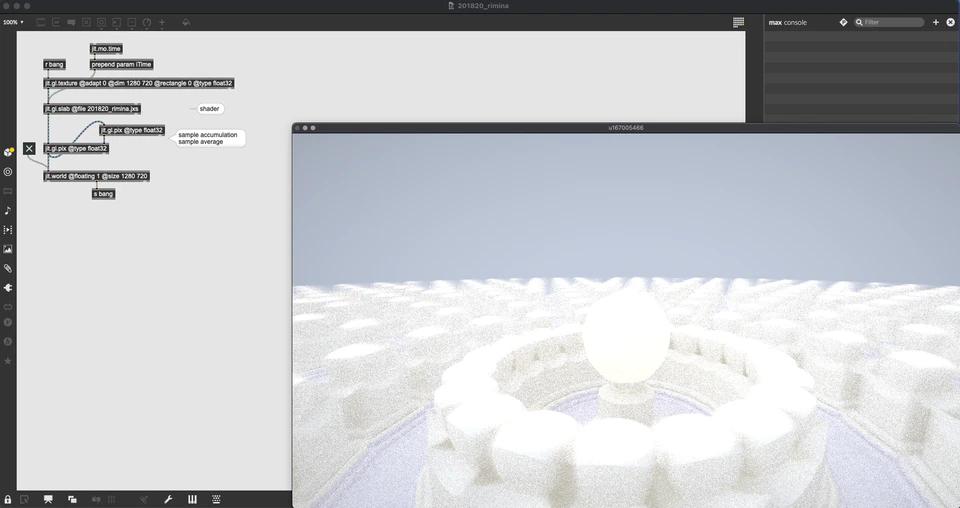
Task: Toggle the sidebar list view icon
Action: [x=738, y=22]
